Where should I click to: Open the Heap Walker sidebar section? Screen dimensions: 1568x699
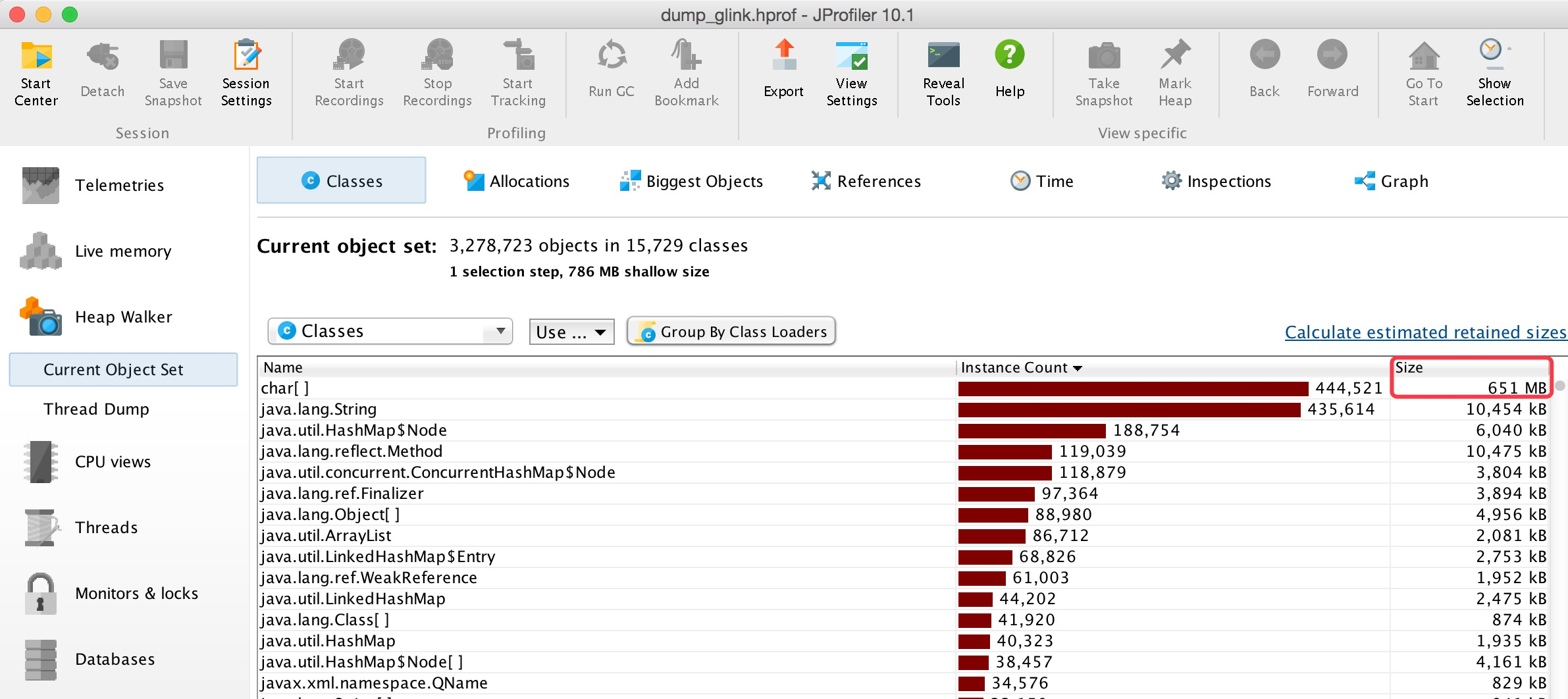pyautogui.click(x=124, y=317)
